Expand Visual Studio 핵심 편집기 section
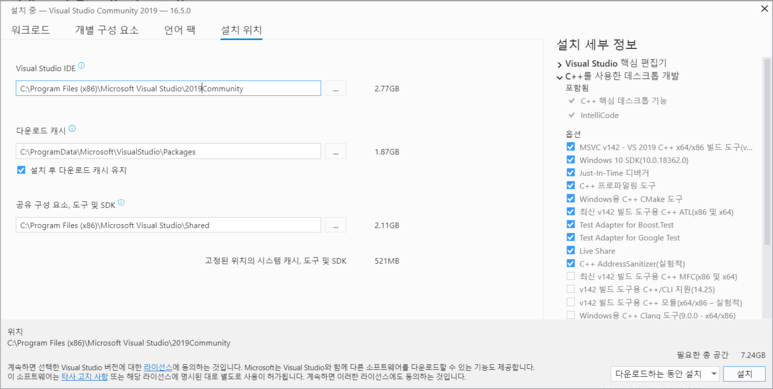 [x=560, y=64]
